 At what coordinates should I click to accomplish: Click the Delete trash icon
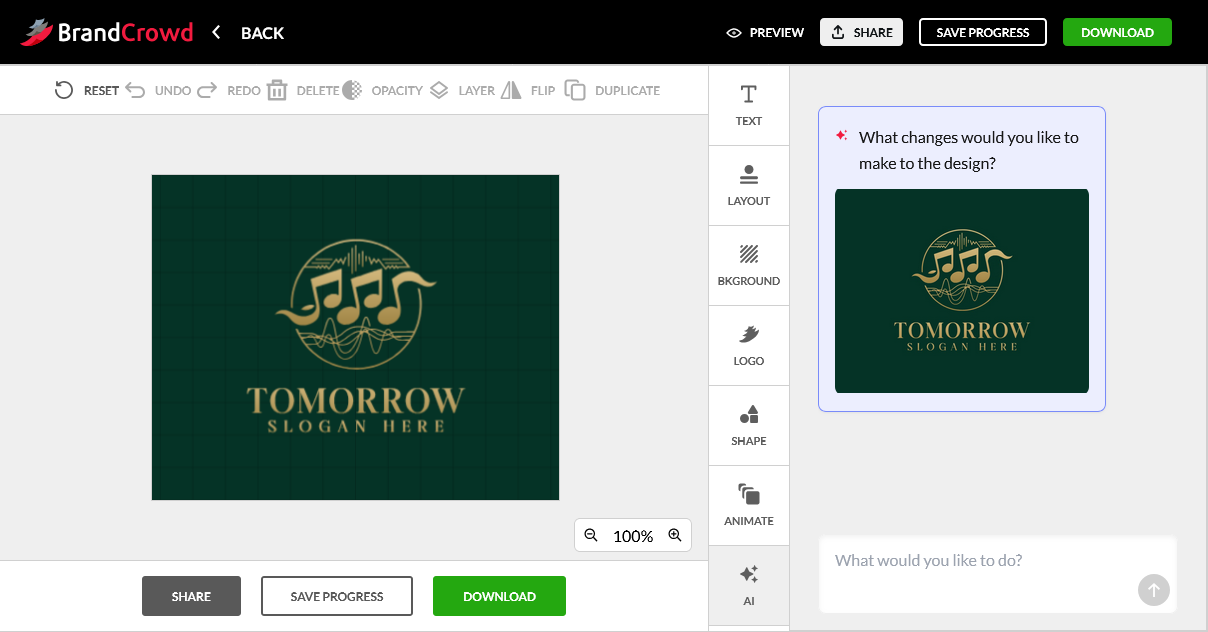tap(277, 90)
